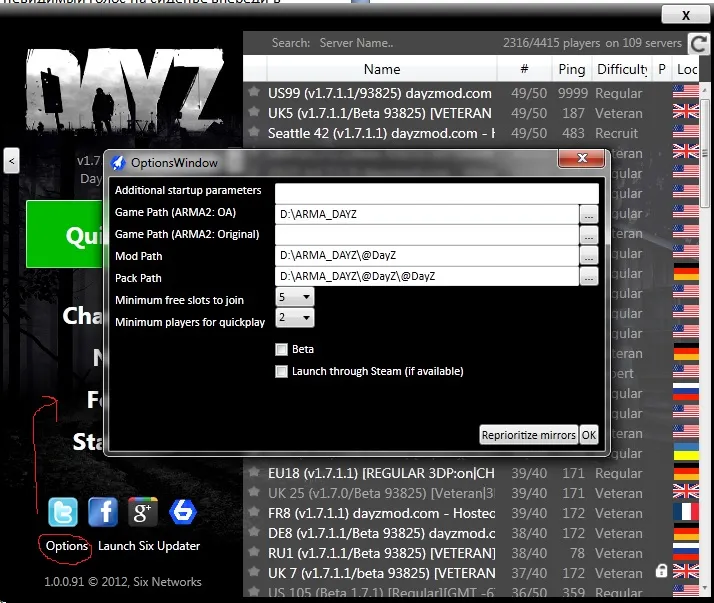Screen dimensions: 714x603
Task: Click the Additional startup parameters field
Action: click(x=436, y=192)
